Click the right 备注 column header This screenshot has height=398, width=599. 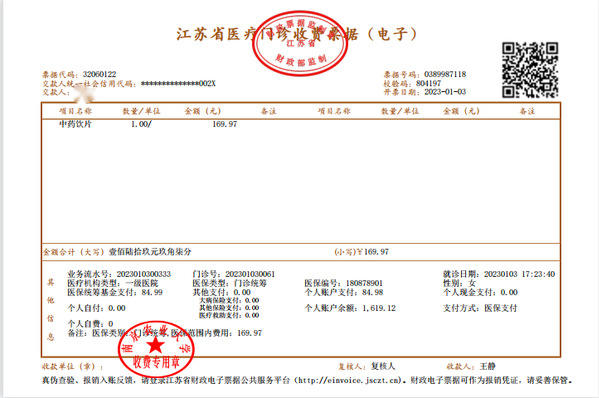[527, 111]
